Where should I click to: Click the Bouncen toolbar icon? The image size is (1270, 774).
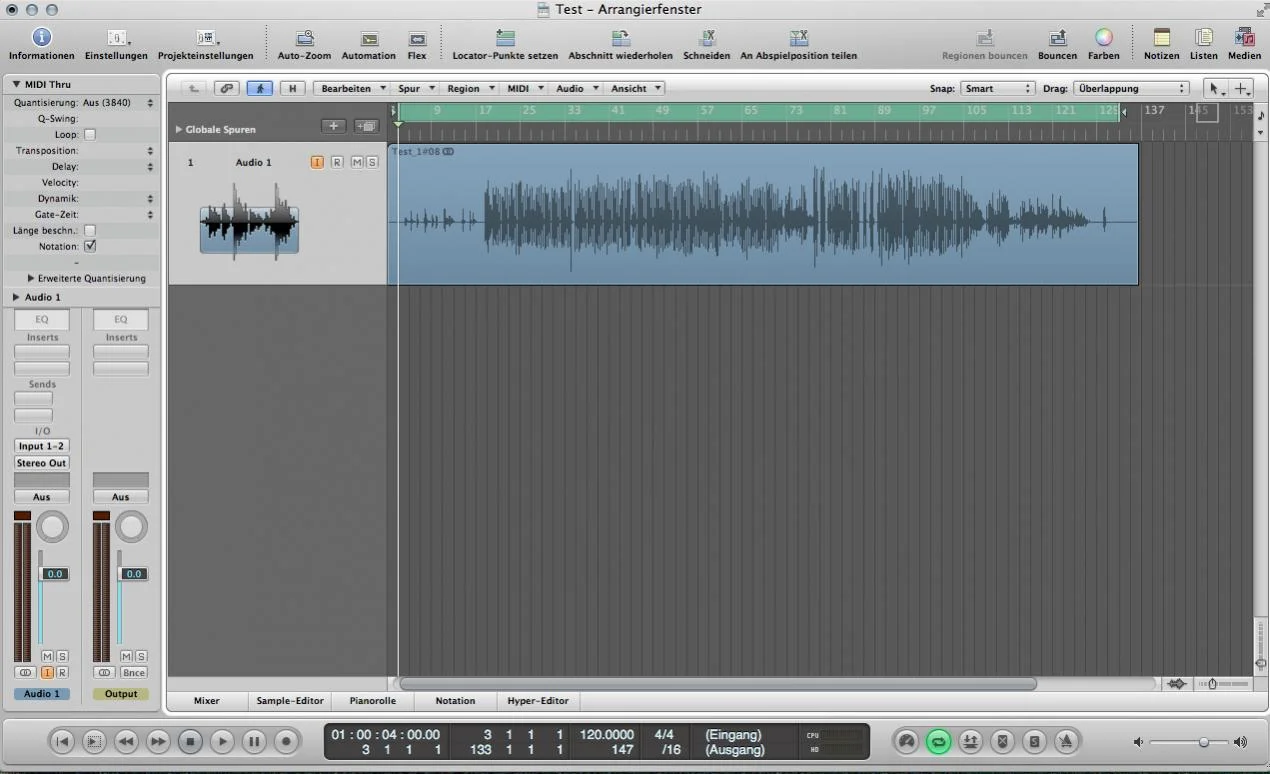(x=1057, y=38)
